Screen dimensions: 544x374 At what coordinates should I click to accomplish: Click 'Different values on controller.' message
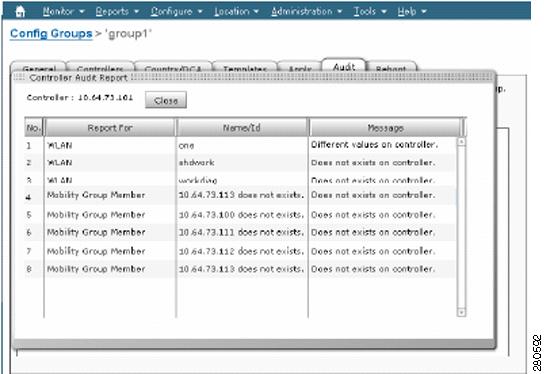pyautogui.click(x=374, y=145)
